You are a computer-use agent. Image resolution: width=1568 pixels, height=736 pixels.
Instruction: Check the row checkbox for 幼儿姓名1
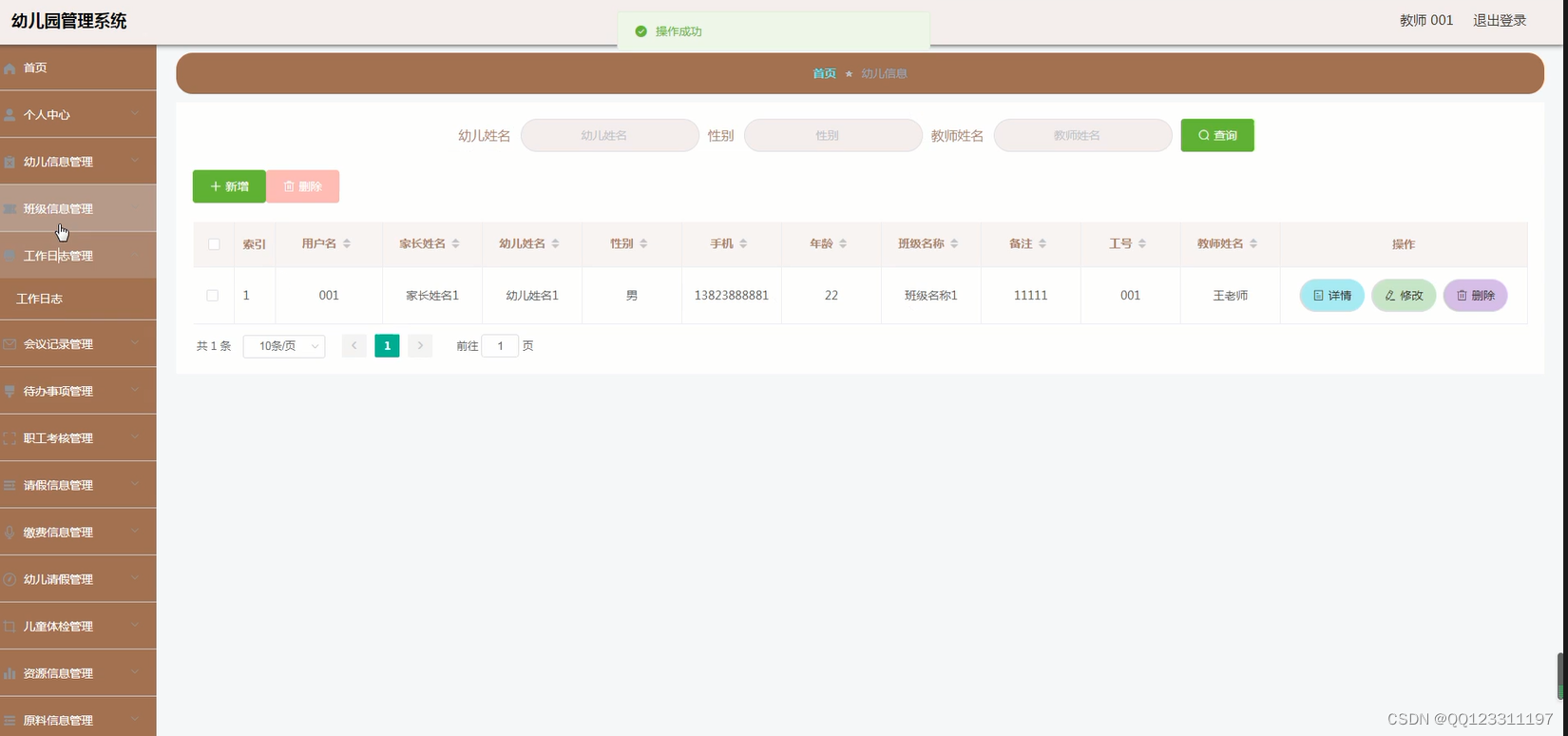tap(212, 296)
